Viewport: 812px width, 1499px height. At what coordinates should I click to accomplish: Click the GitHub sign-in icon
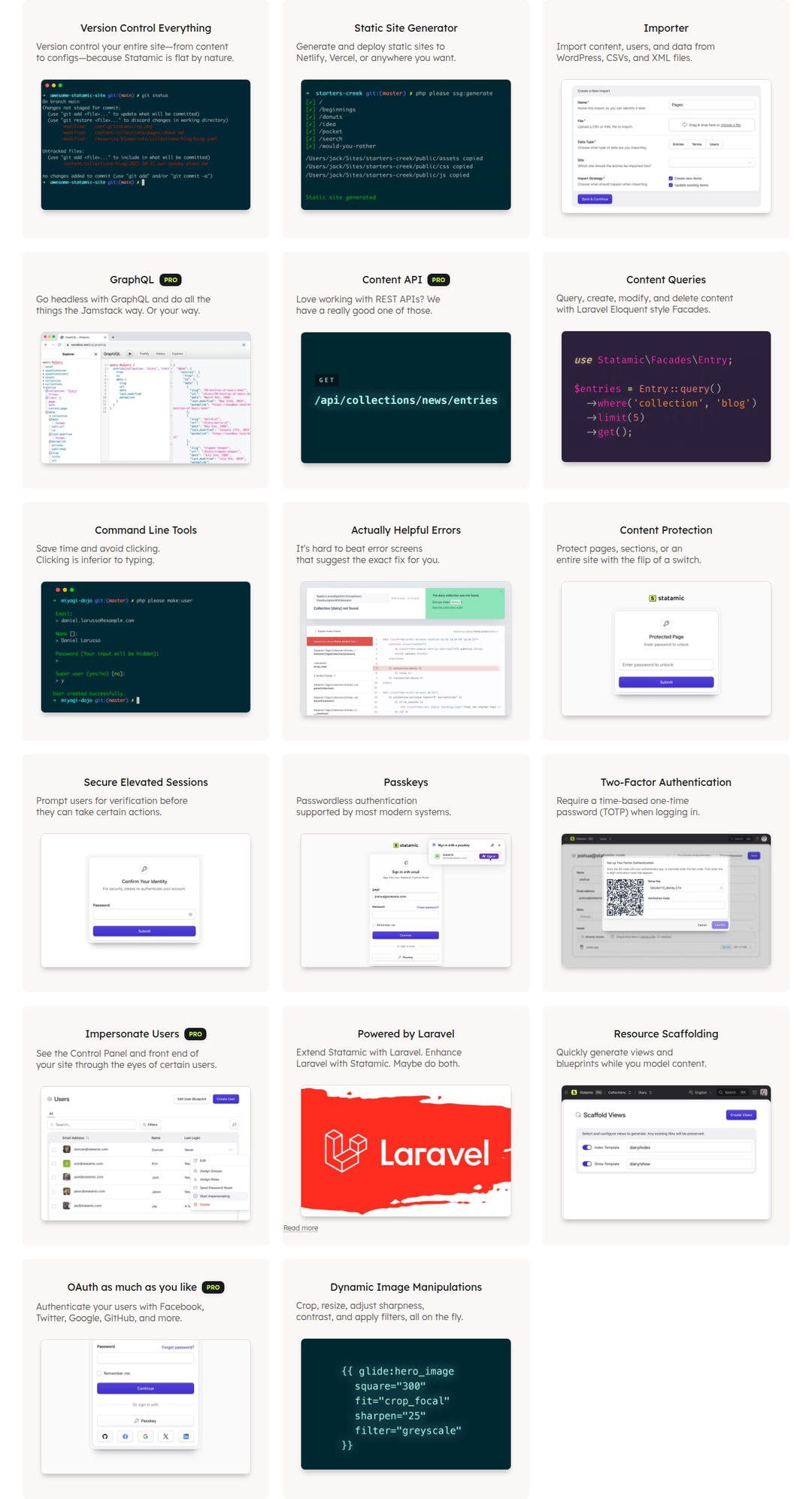tap(105, 1436)
